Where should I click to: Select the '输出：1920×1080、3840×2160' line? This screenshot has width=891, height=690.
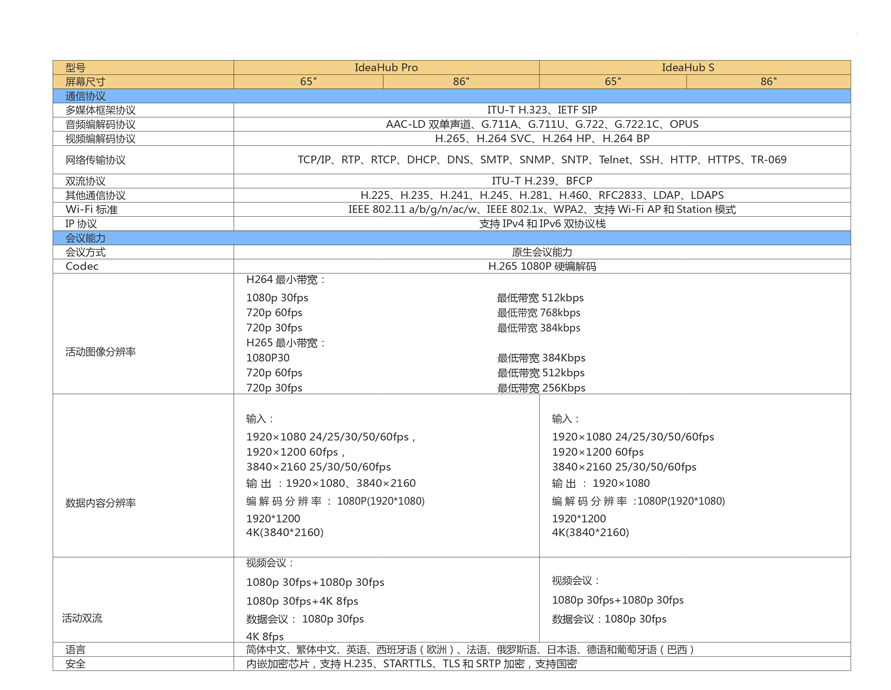331,484
